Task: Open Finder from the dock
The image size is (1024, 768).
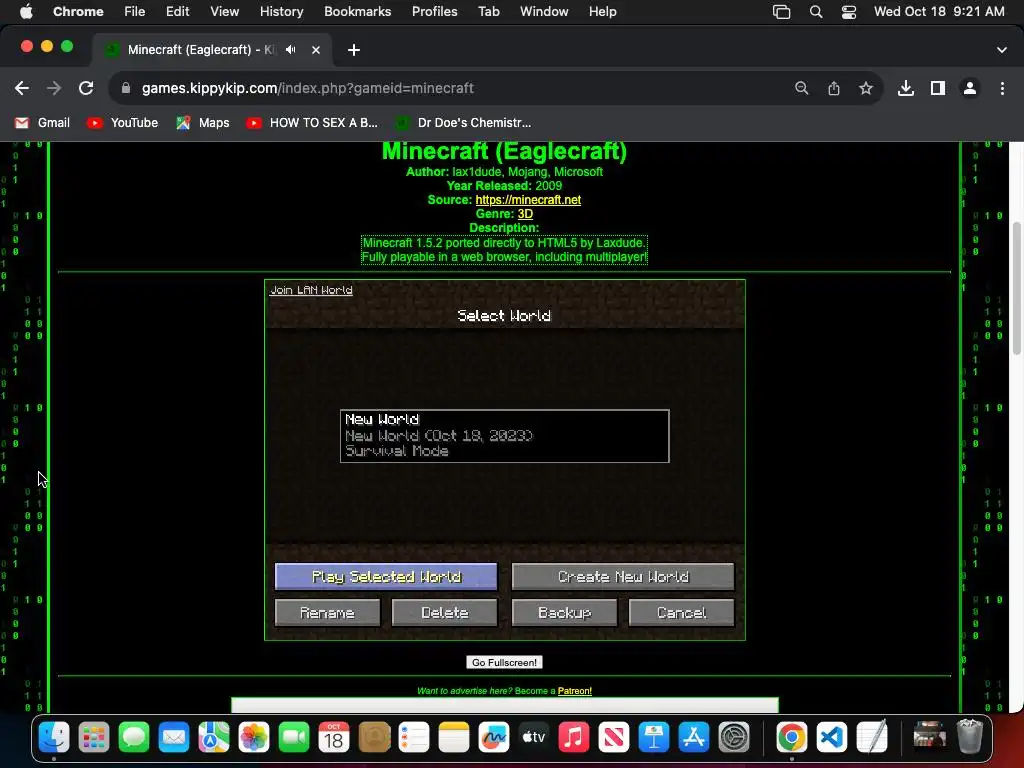Action: (54, 738)
